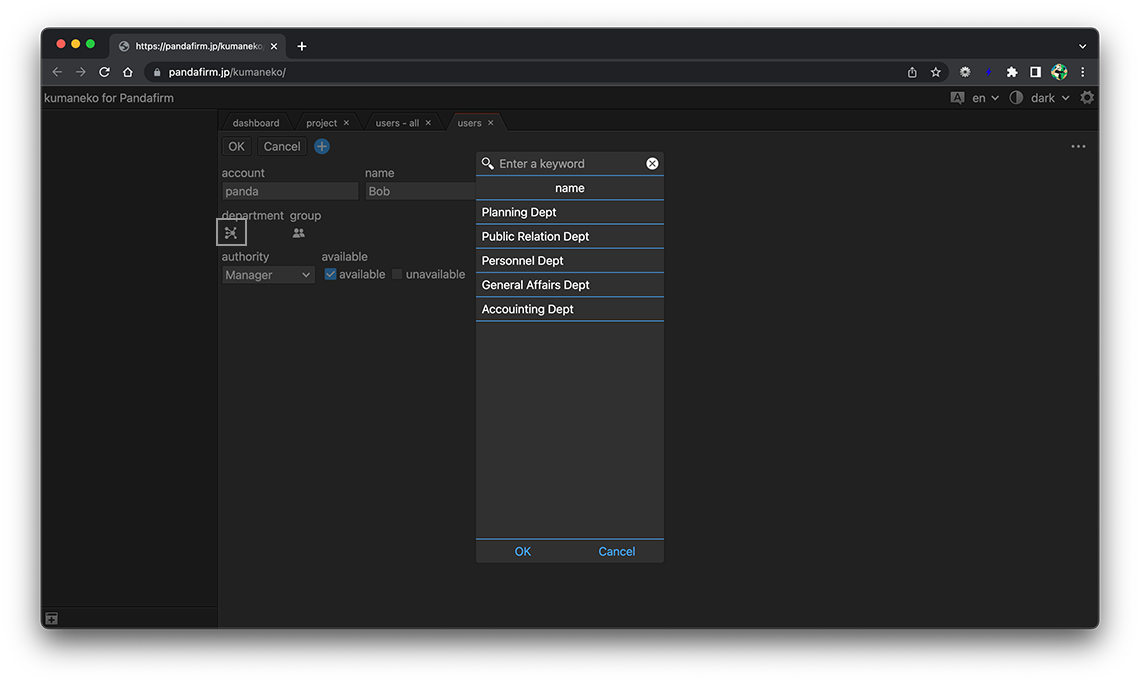Click OK in the department picker dialog

pyautogui.click(x=523, y=551)
